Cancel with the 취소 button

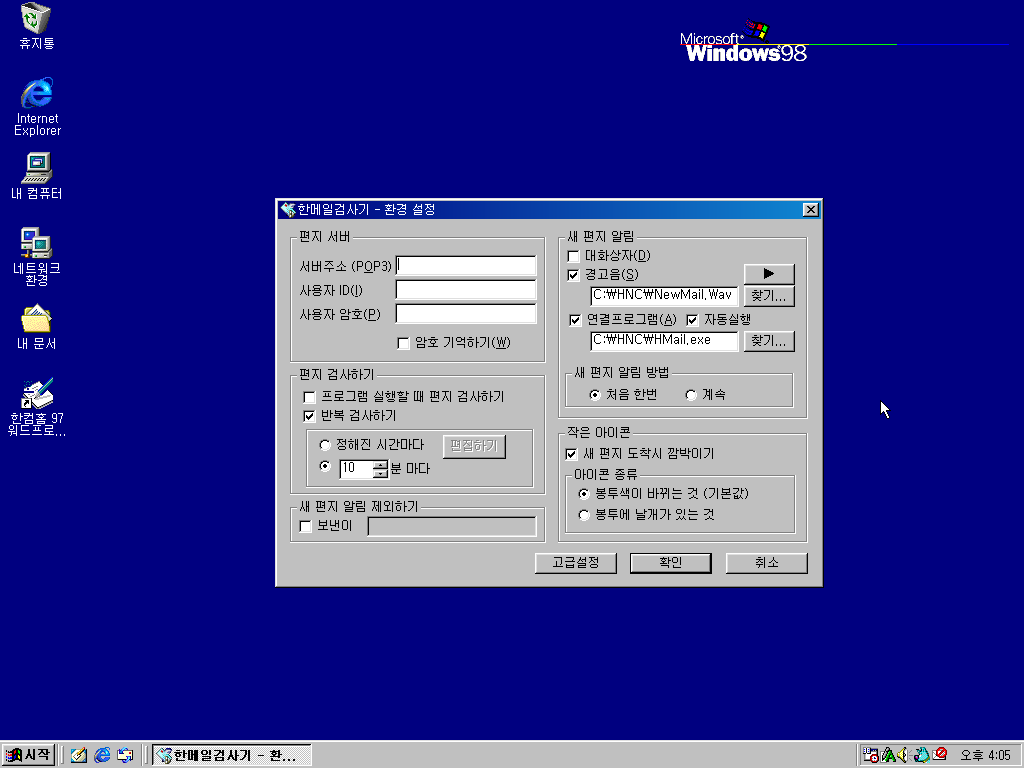(767, 563)
